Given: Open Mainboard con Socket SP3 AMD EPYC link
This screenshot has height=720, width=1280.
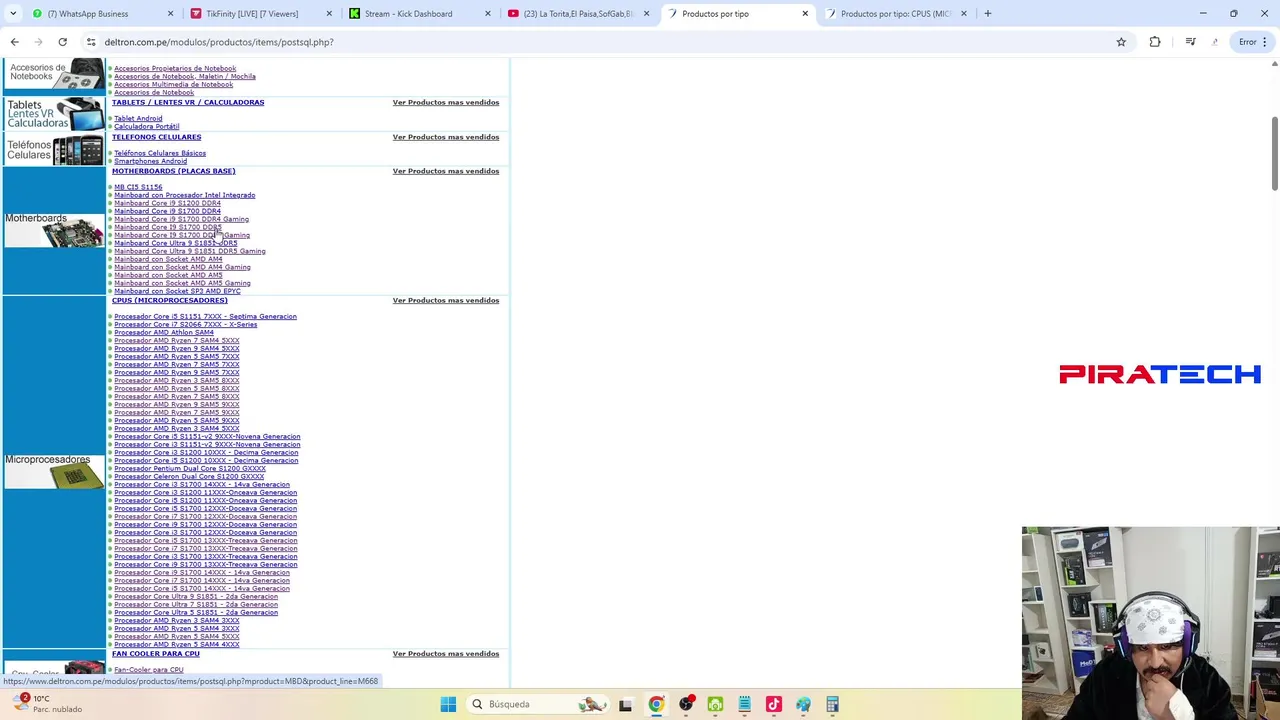Looking at the screenshot, I should [x=177, y=291].
